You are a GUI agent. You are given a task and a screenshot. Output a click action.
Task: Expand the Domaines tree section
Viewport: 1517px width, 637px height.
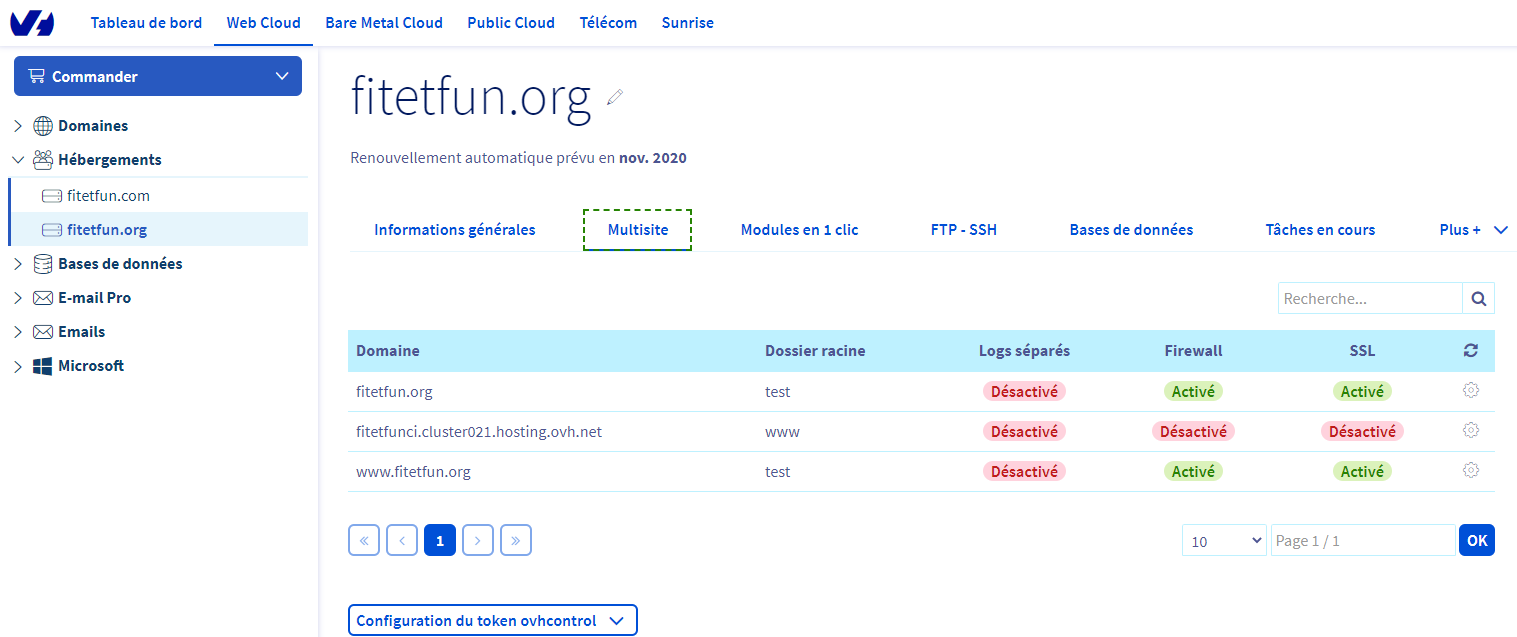point(18,126)
